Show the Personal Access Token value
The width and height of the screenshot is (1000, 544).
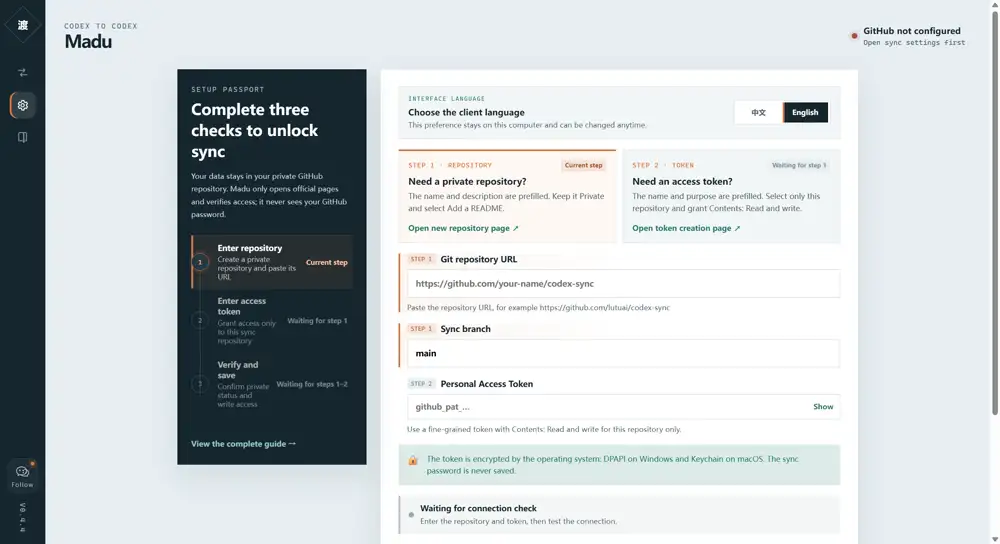(x=823, y=406)
